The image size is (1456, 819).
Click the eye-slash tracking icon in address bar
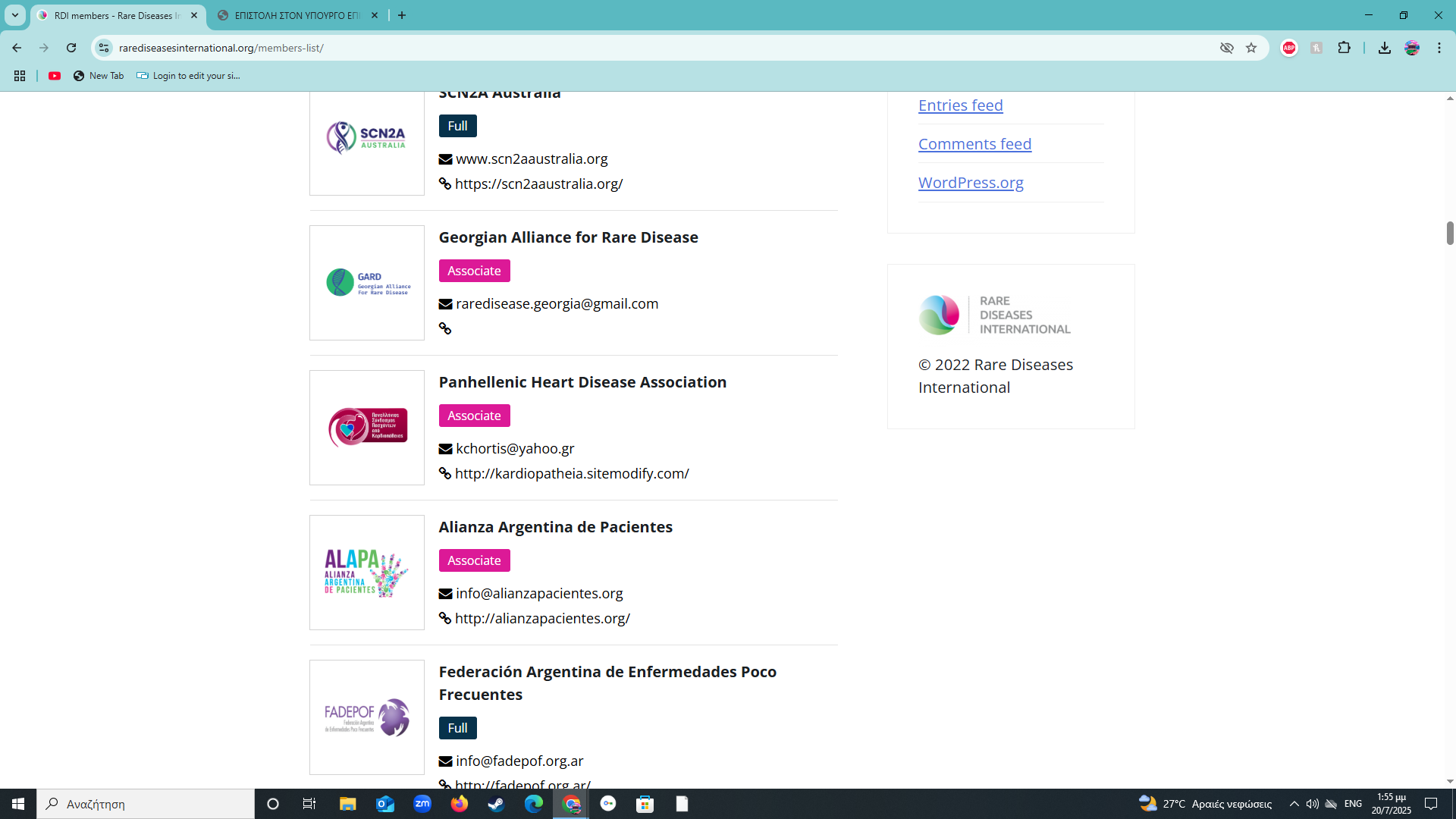[1226, 48]
